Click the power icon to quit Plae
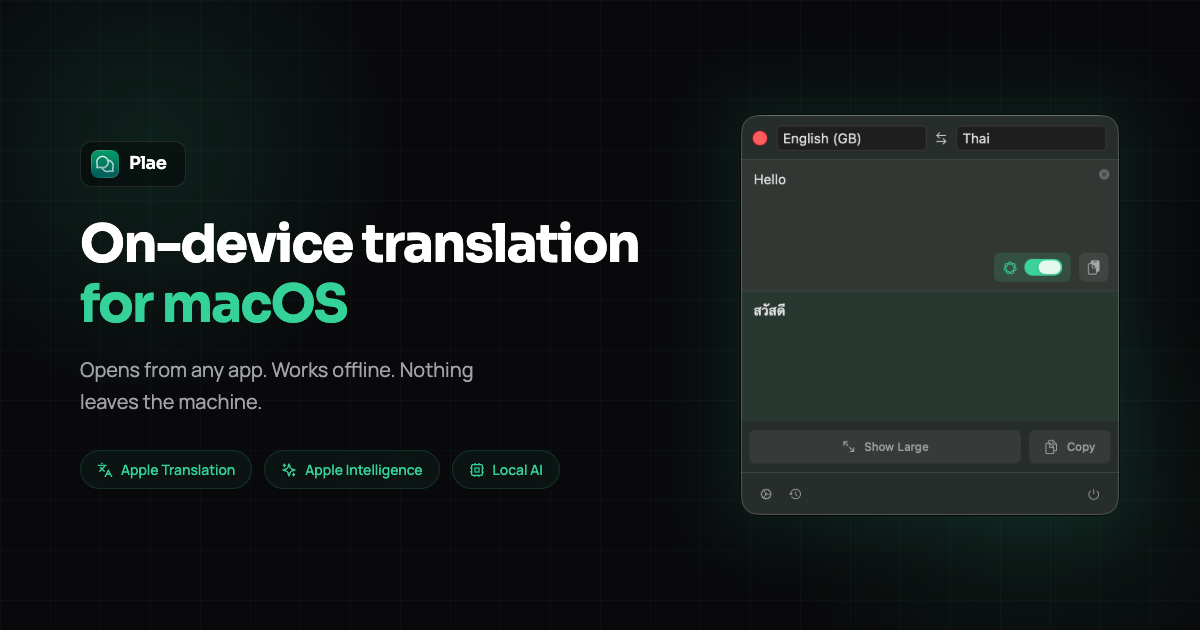Screen dimensions: 1200x630 click(1093, 493)
